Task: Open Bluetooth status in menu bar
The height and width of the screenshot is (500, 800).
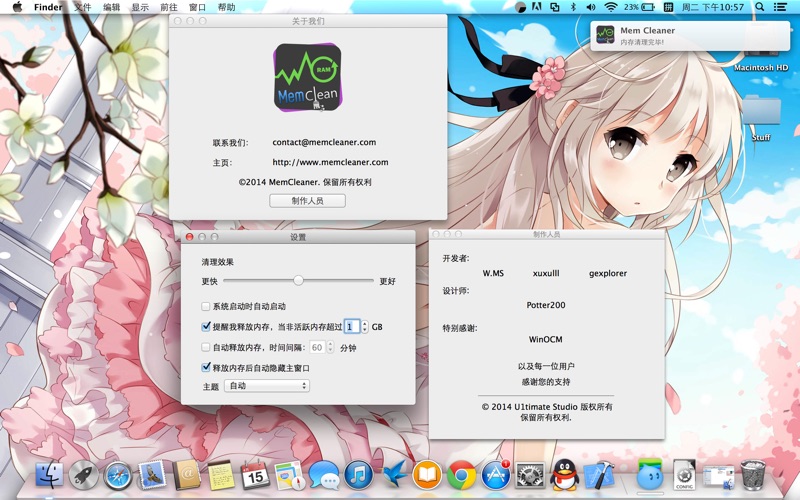Action: [x=572, y=7]
